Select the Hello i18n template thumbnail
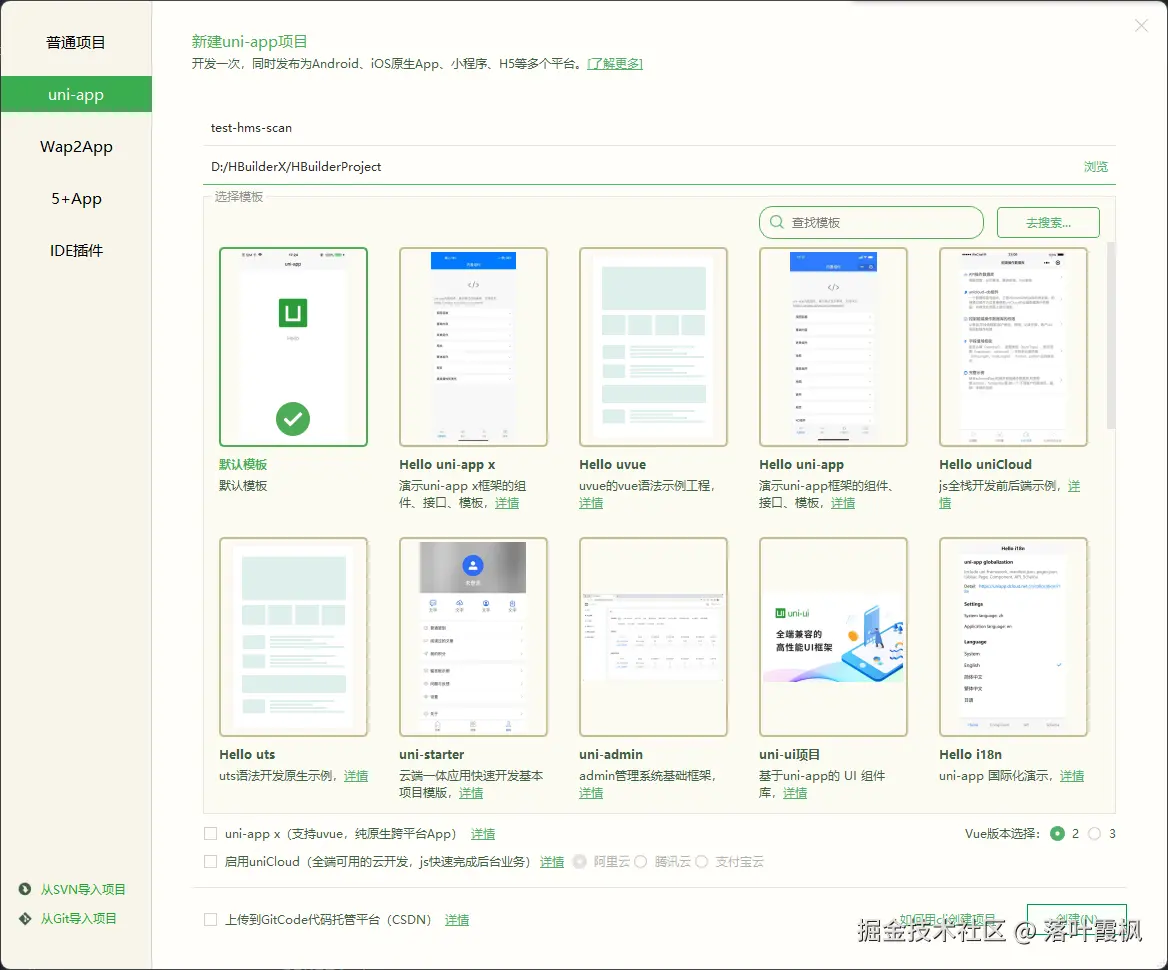 (1013, 636)
